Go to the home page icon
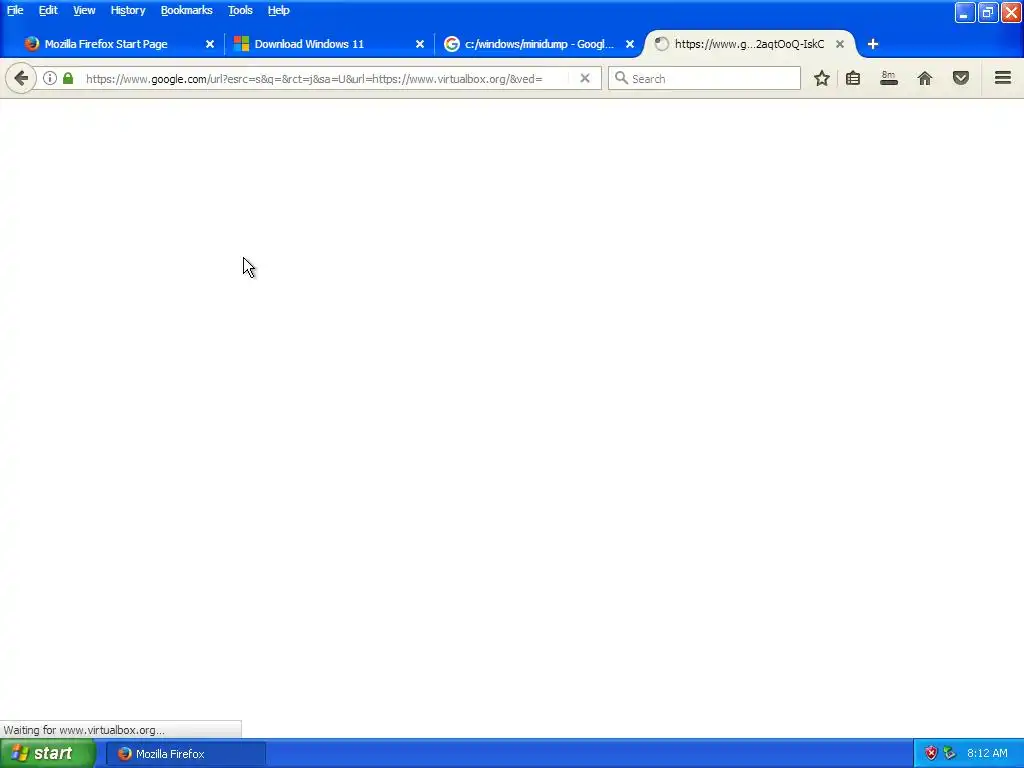 point(925,78)
